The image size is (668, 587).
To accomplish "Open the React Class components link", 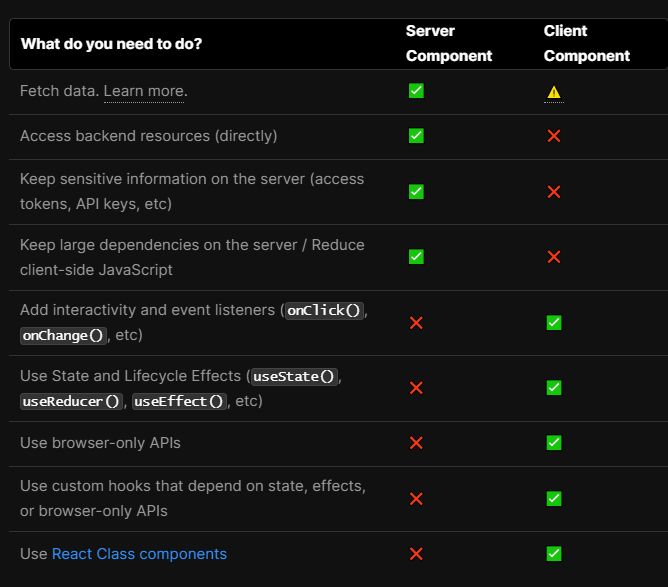I will coord(139,554).
